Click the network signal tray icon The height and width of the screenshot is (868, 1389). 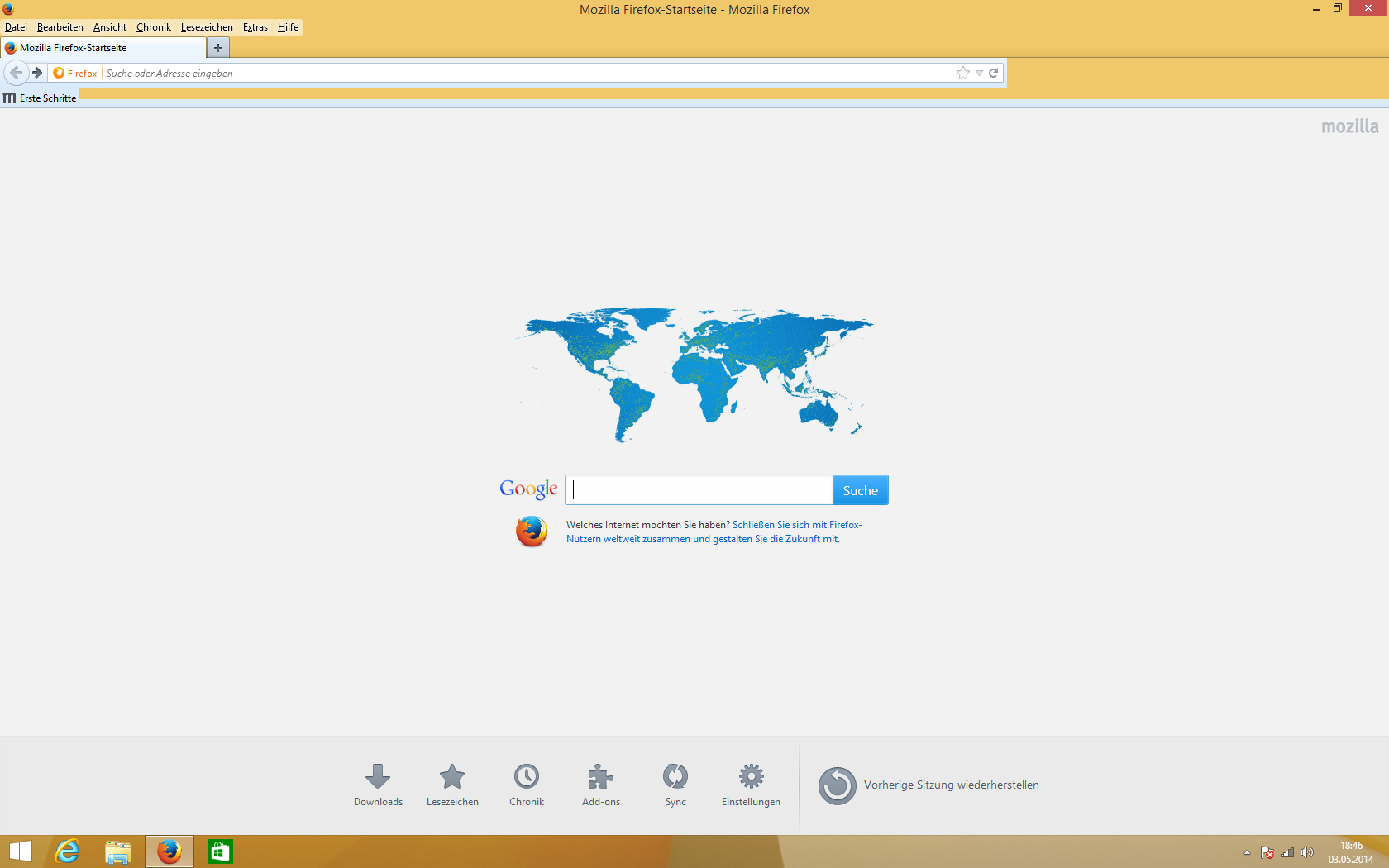coord(1287,852)
